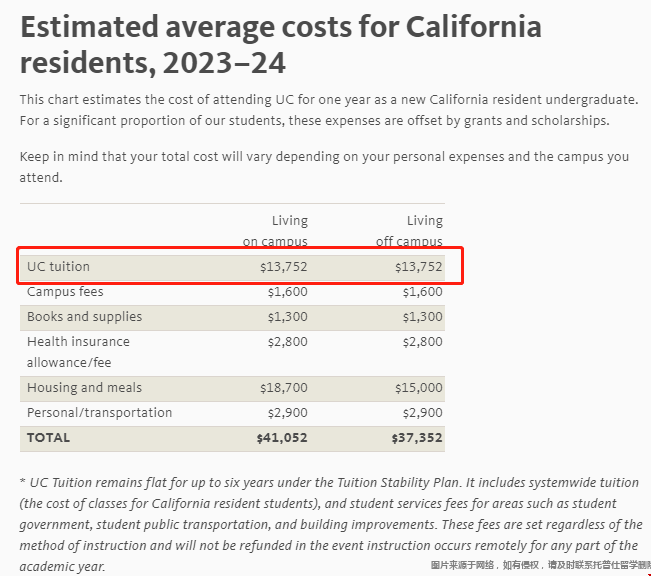This screenshot has width=651, height=576.
Task: Click the 'Living off campus' column header
Action: (411, 231)
